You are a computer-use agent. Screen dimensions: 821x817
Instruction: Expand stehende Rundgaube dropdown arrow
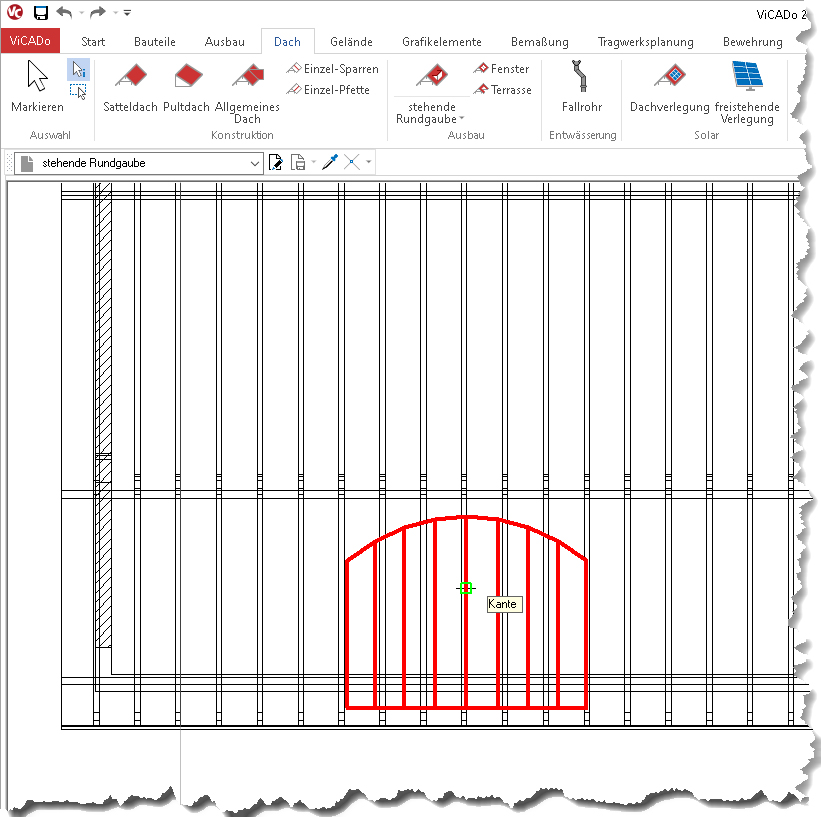462,118
